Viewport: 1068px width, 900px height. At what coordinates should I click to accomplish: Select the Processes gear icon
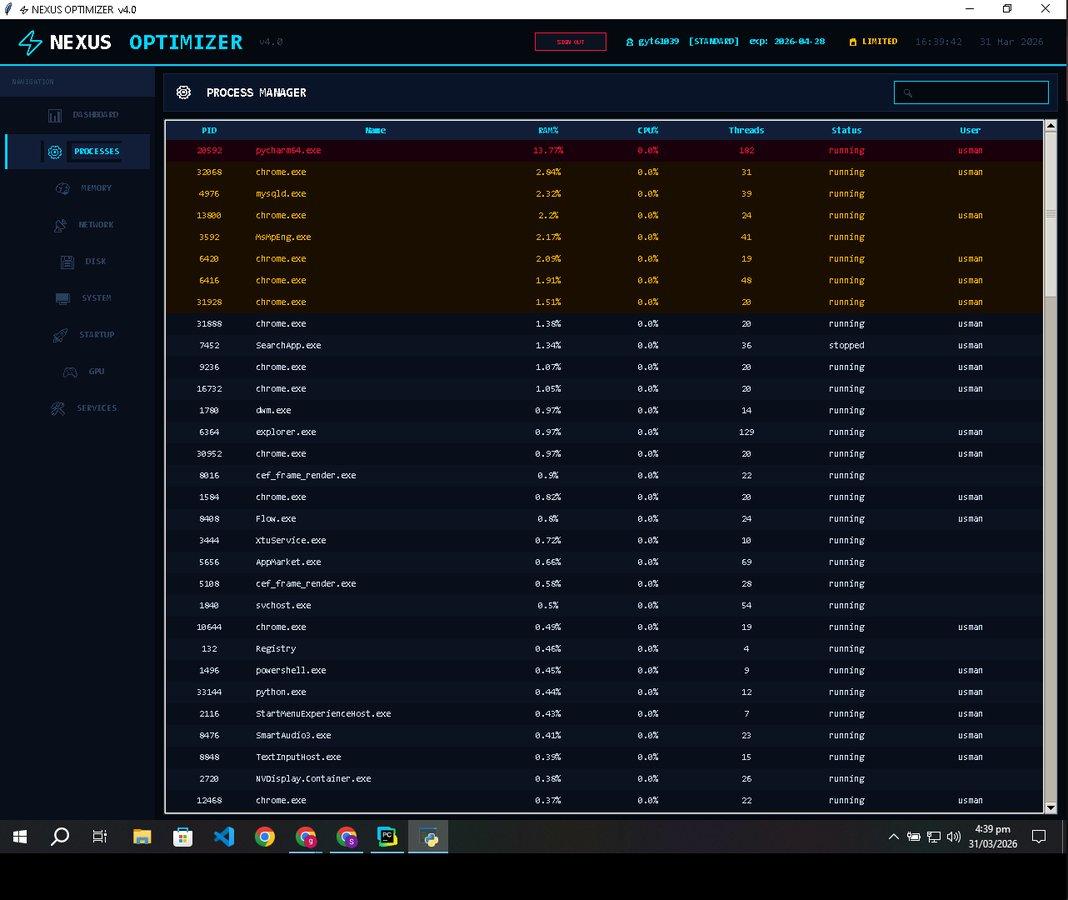pos(55,152)
